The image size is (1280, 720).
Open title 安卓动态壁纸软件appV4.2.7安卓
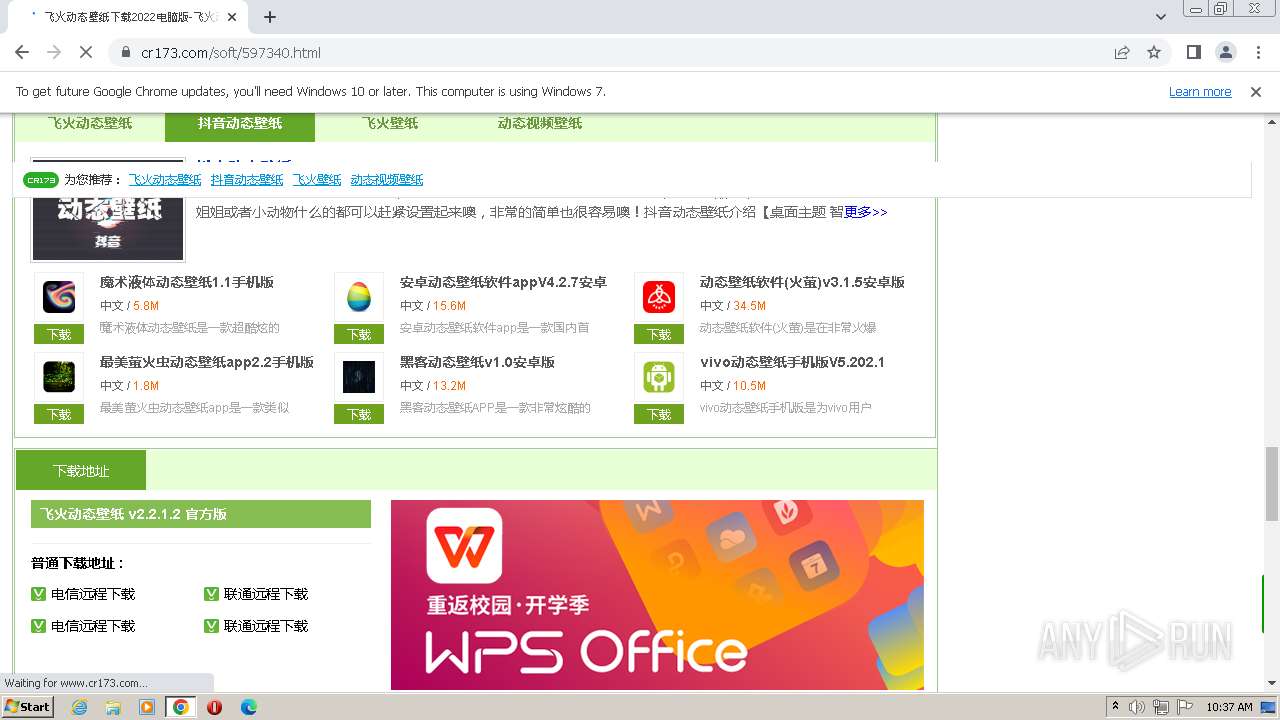point(503,282)
